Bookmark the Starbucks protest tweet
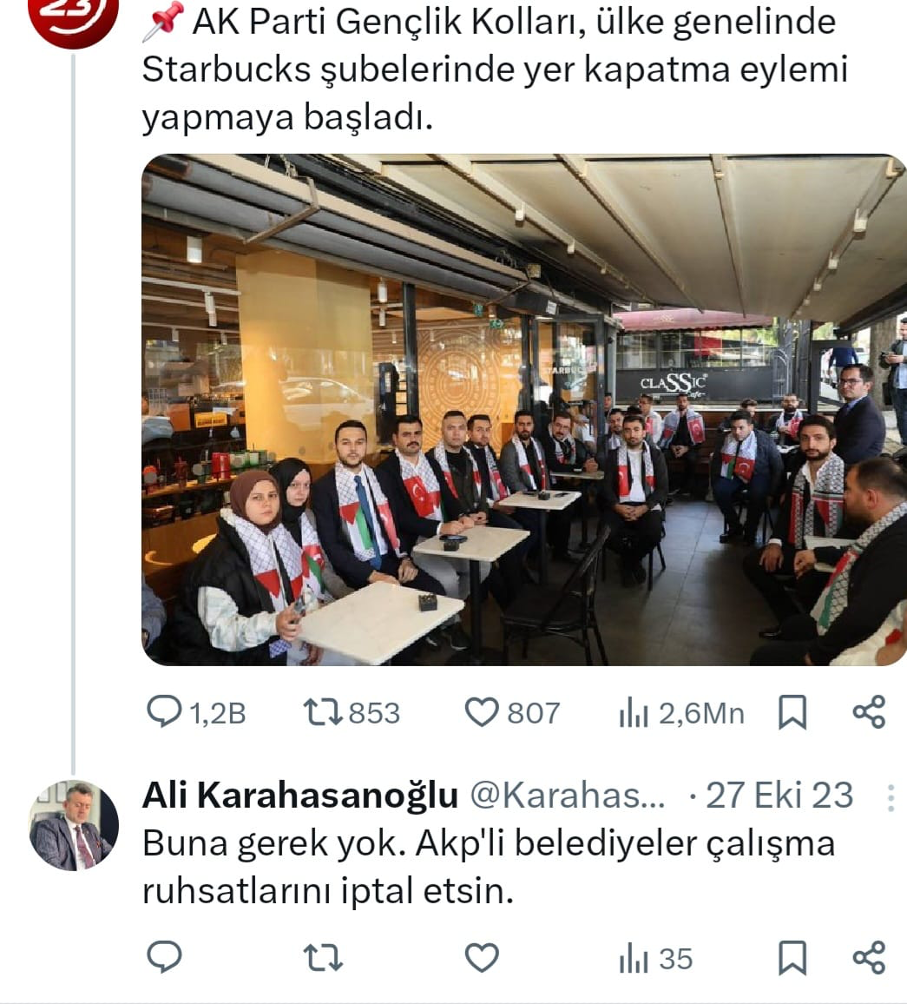908x1004 pixels. 792,713
